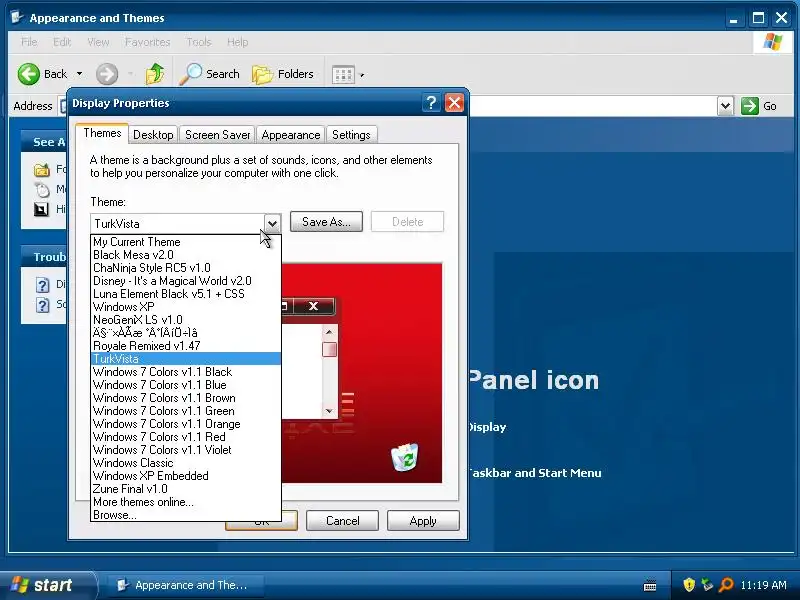
Task: Click the green Back arrow icon
Action: [x=29, y=74]
